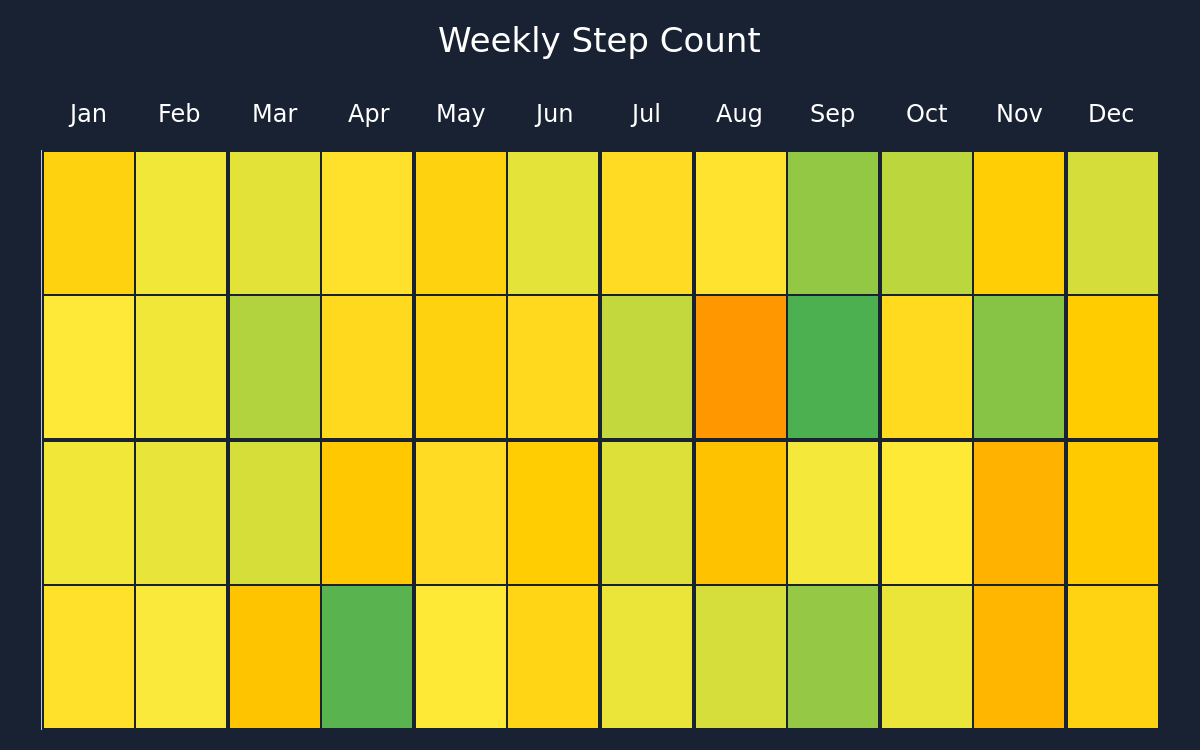Viewport: 1200px width, 750px height.
Task: Select the orange third-row cell under Nov
Action: pos(1019,513)
